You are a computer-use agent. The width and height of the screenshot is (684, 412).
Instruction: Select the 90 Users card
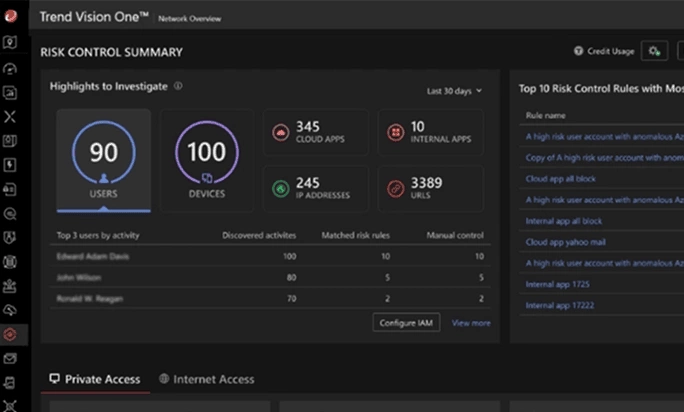pos(104,161)
